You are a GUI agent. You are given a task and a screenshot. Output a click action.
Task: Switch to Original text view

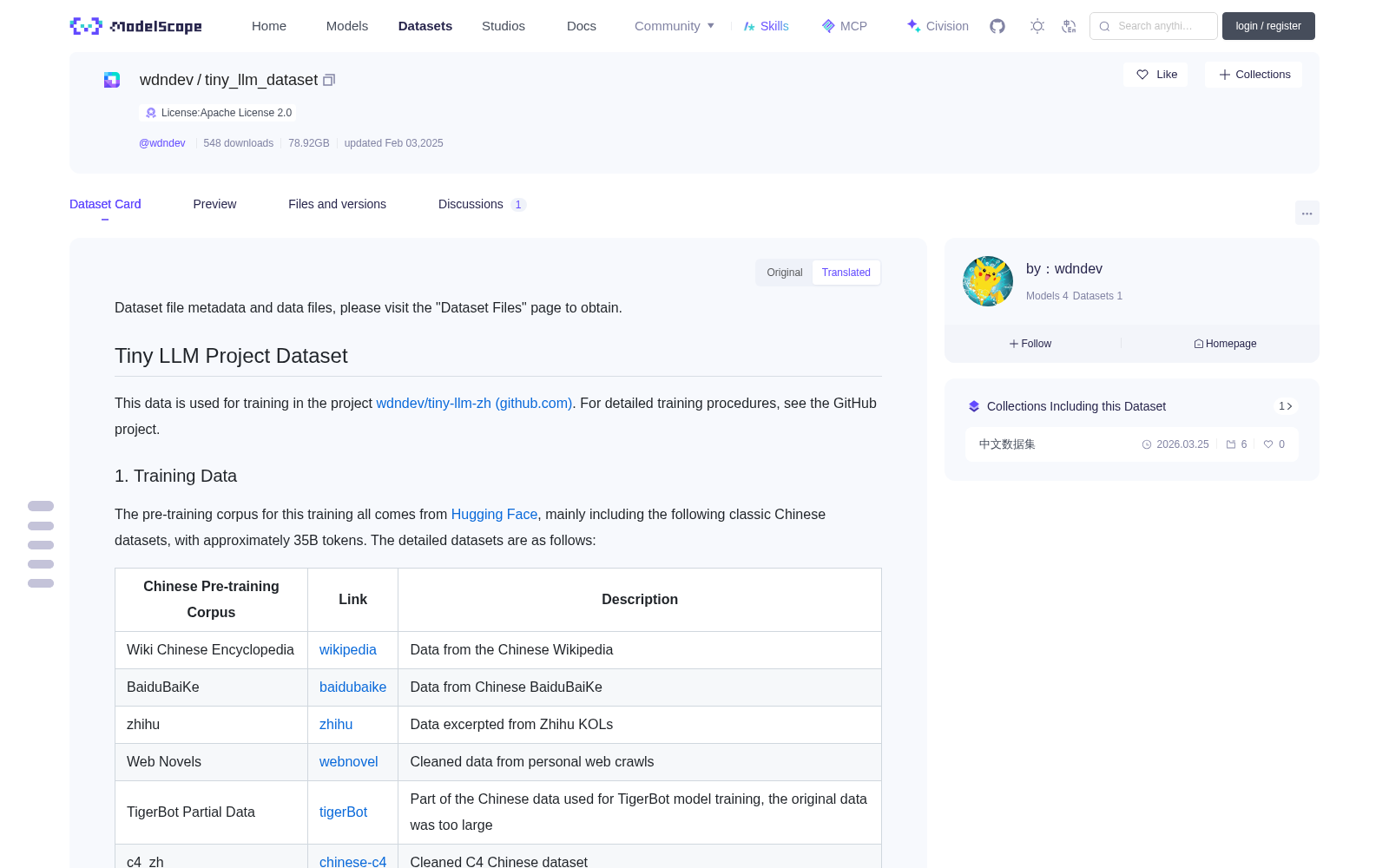(785, 273)
